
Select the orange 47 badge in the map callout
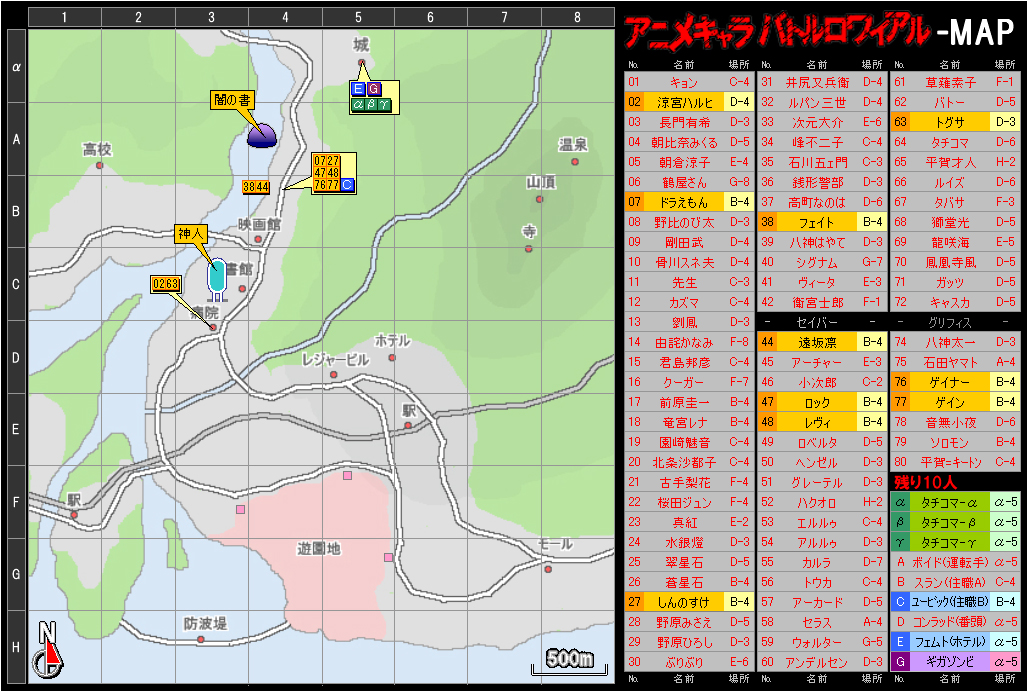click(320, 173)
